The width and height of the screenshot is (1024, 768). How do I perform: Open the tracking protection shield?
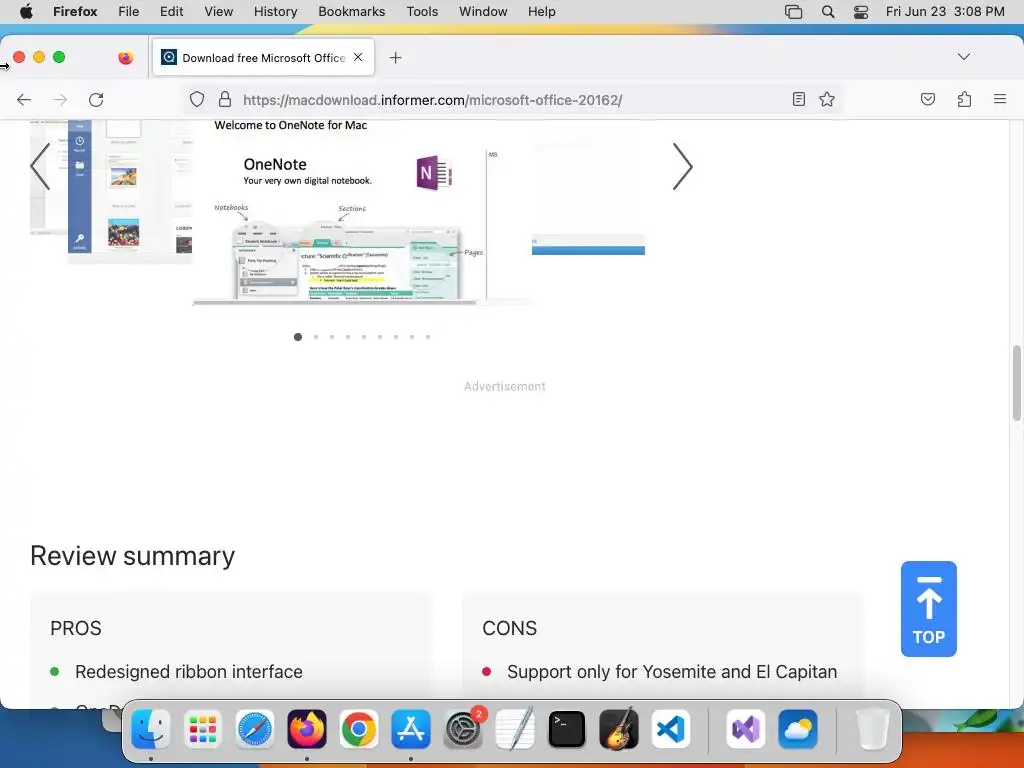(197, 99)
